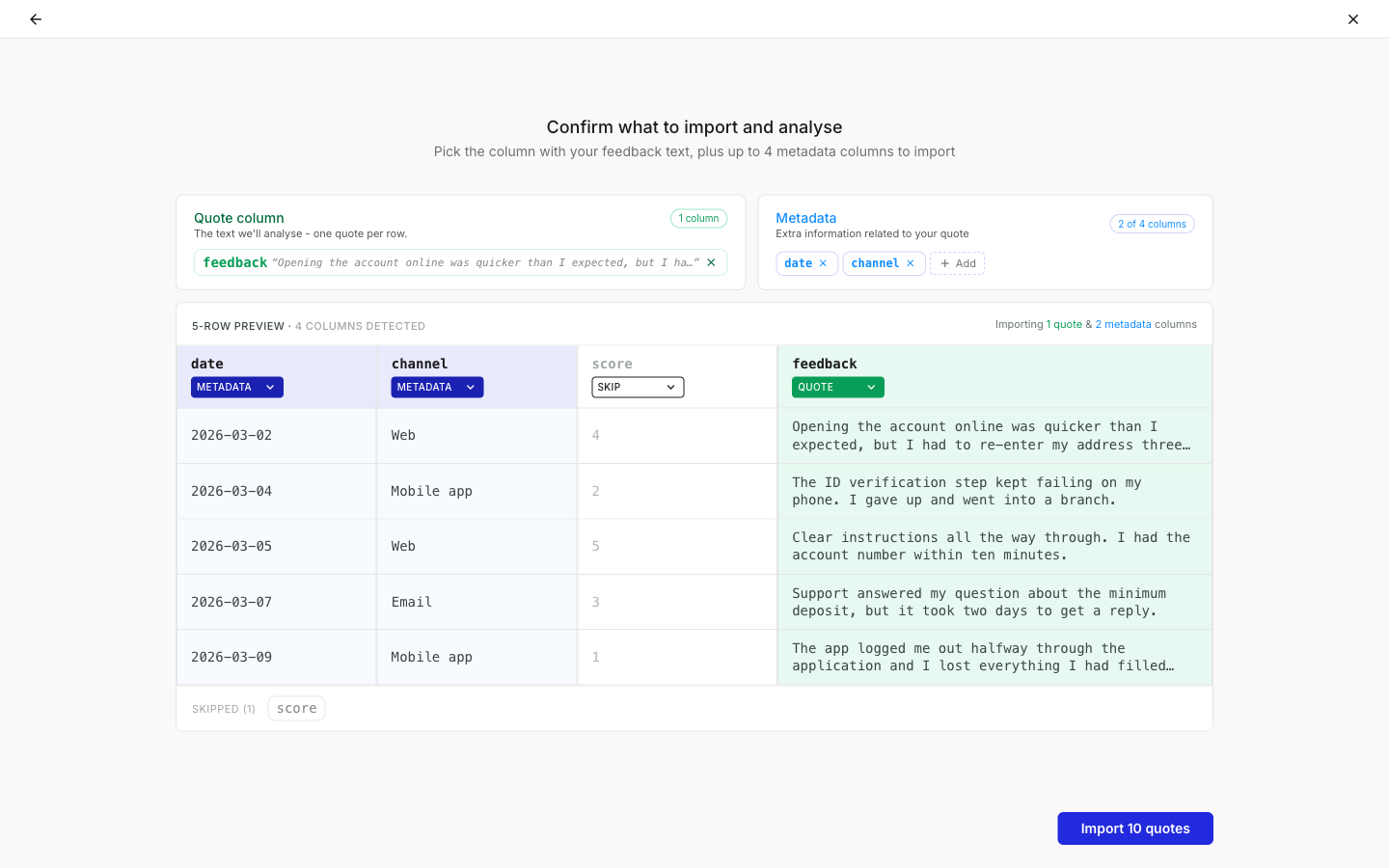Screen dimensions: 1389x868
Task: Go back using the left arrow icon
Action: 36,19
